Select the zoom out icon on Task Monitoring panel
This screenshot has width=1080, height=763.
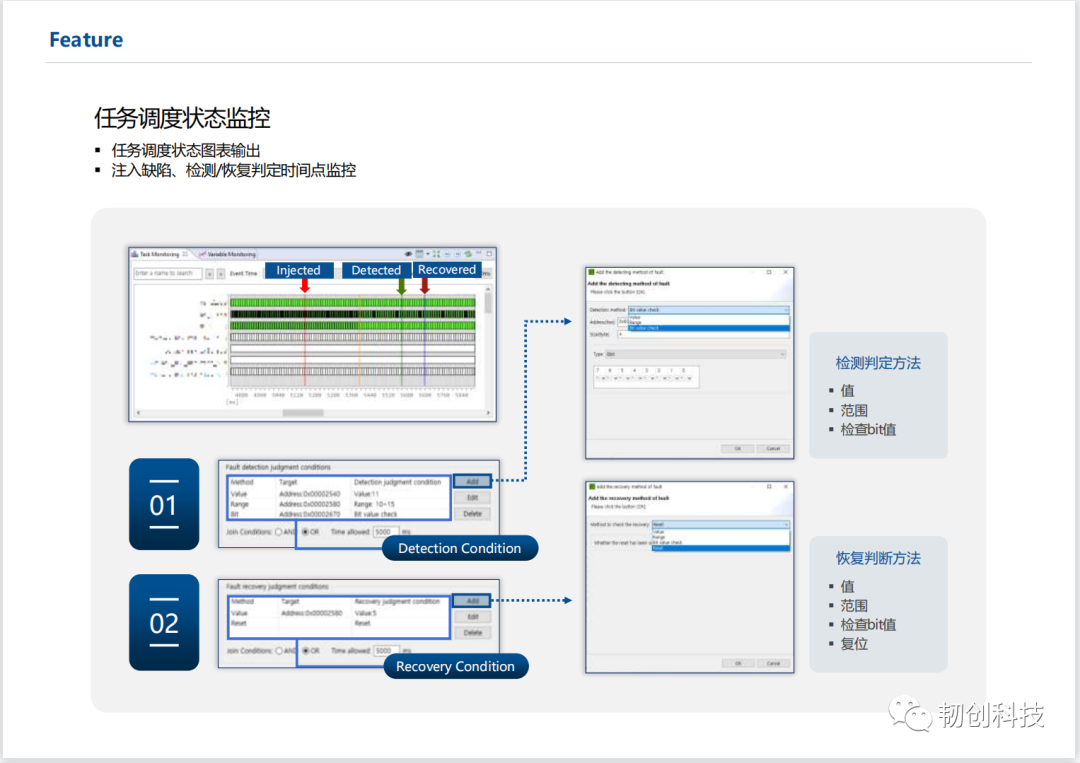pyautogui.click(x=457, y=253)
